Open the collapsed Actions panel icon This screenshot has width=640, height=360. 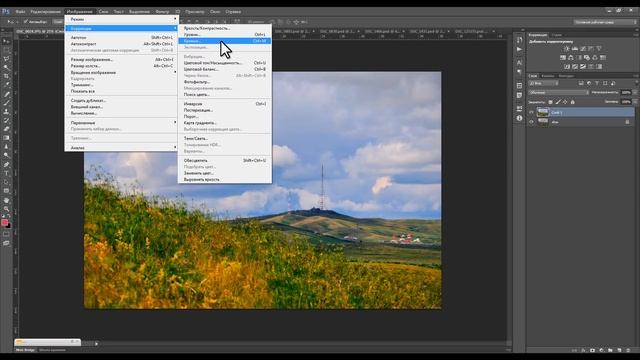pyautogui.click(x=519, y=49)
